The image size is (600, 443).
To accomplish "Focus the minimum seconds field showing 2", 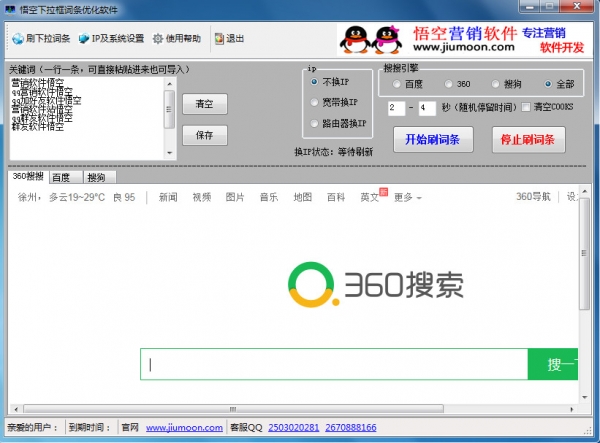I will (396, 108).
